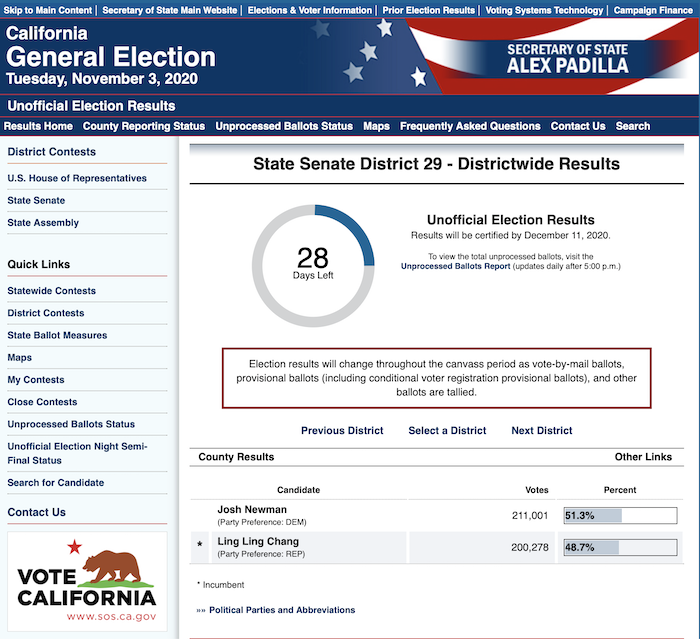Click Josh Newman's 51.3% percent bar
The width and height of the screenshot is (700, 639).
point(620,515)
